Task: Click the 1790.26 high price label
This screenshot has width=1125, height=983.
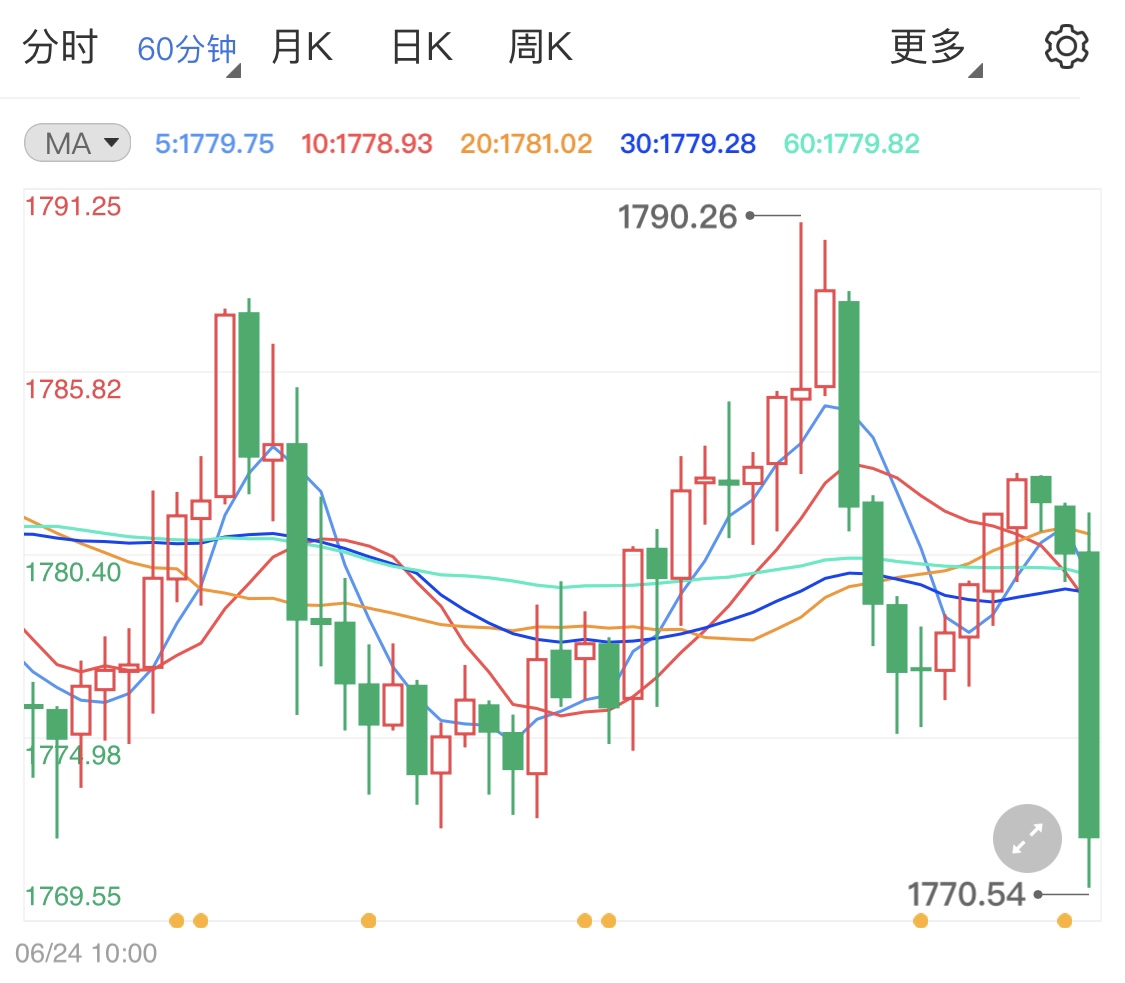Action: click(x=677, y=217)
